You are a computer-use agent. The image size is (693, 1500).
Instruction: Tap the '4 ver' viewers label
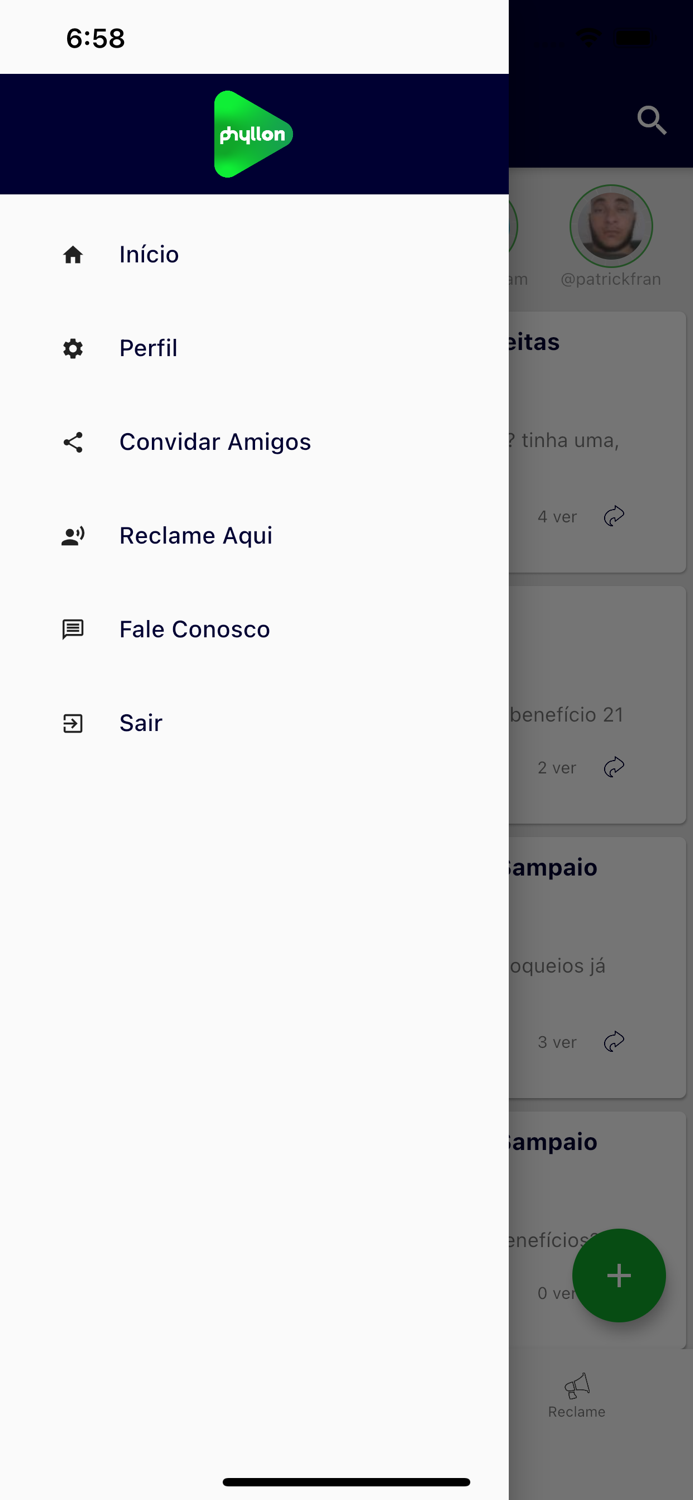pyautogui.click(x=556, y=516)
